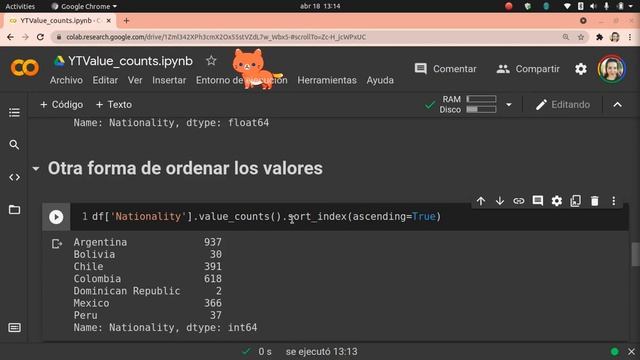
Task: Click the green connection status dot
Action: (x=614, y=351)
